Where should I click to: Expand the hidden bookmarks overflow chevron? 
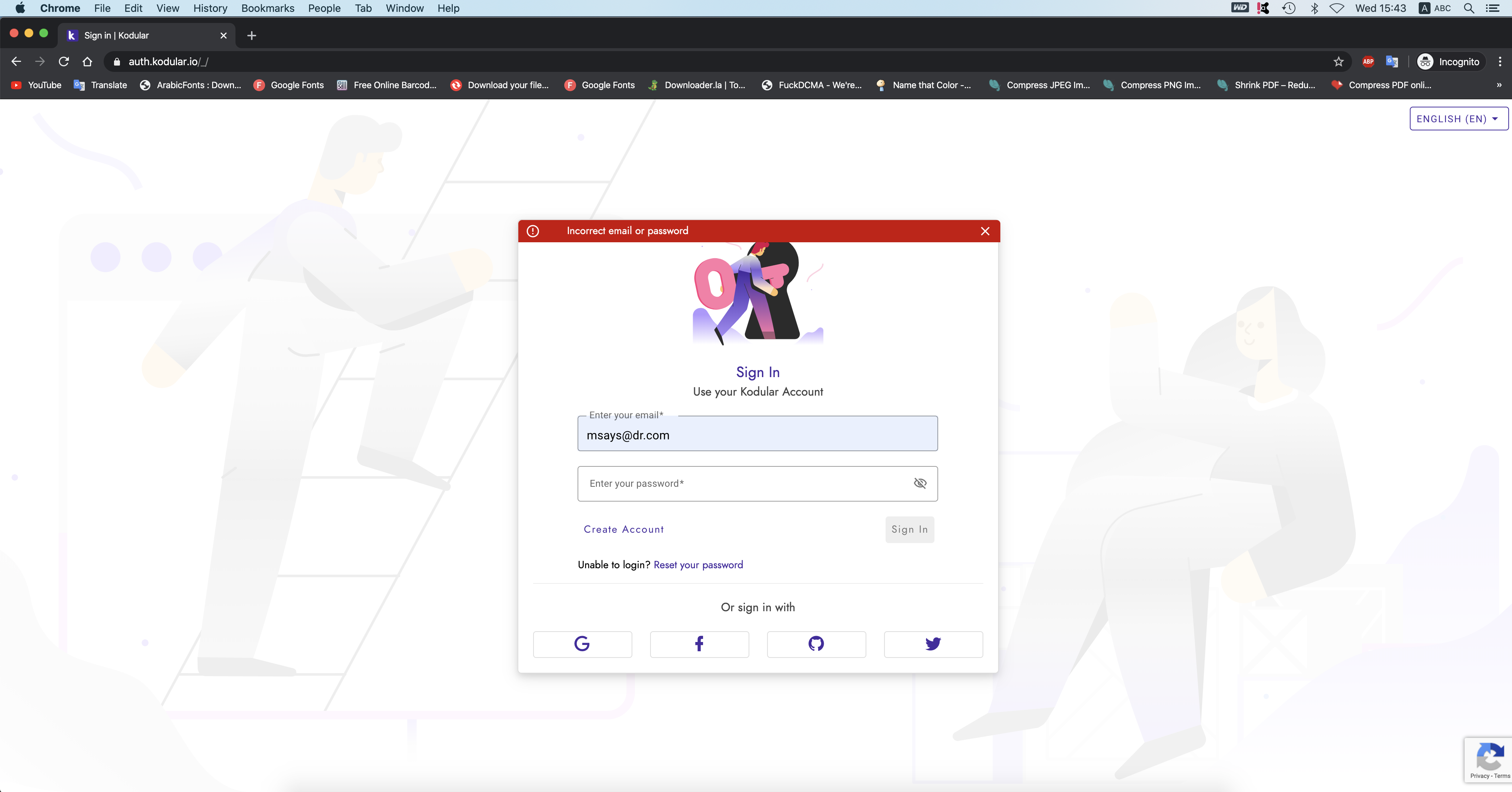point(1499,85)
